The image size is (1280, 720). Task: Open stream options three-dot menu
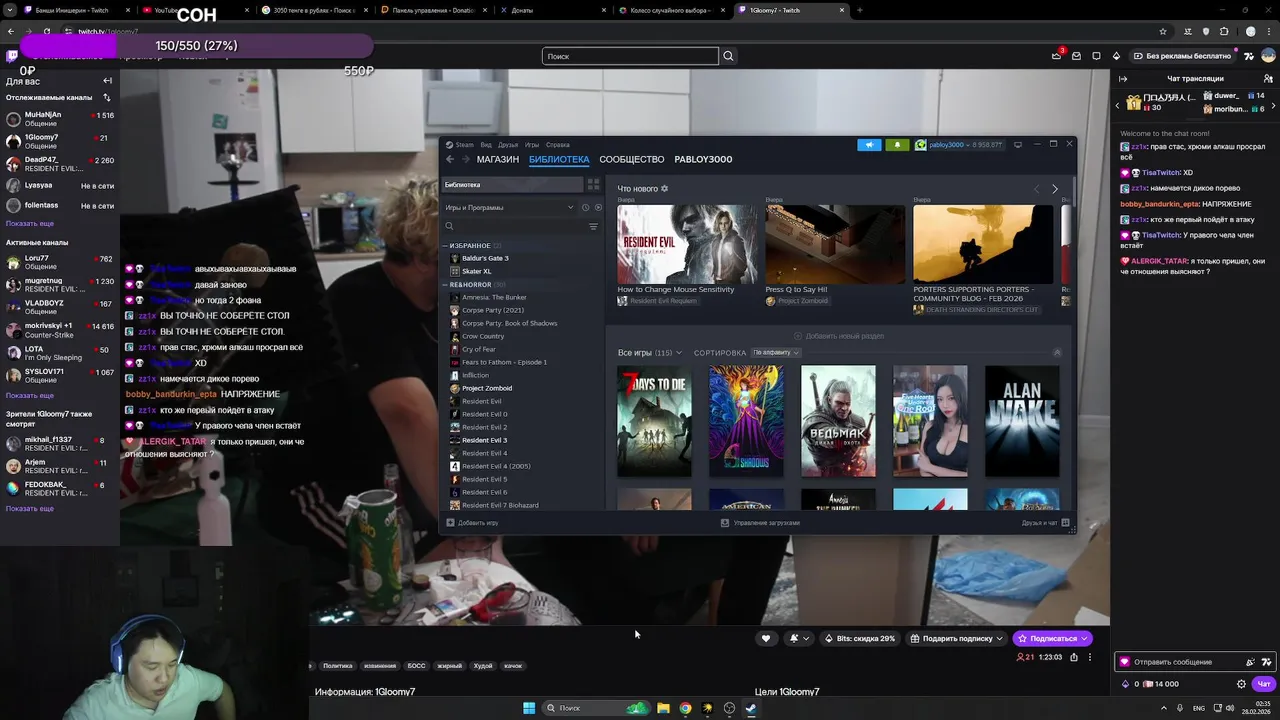(1090, 657)
